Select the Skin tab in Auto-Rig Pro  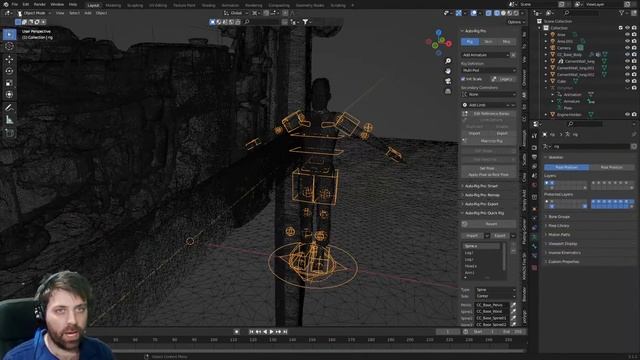point(488,42)
